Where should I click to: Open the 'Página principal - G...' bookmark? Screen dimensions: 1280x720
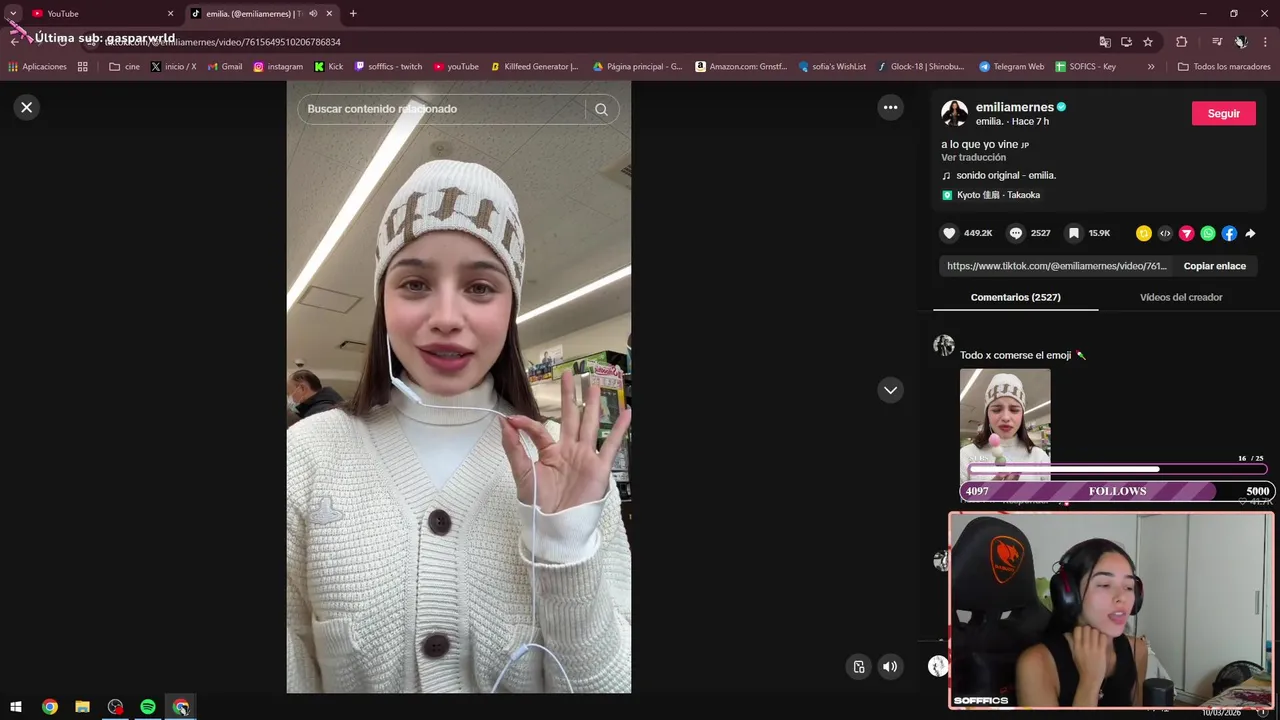pos(637,67)
